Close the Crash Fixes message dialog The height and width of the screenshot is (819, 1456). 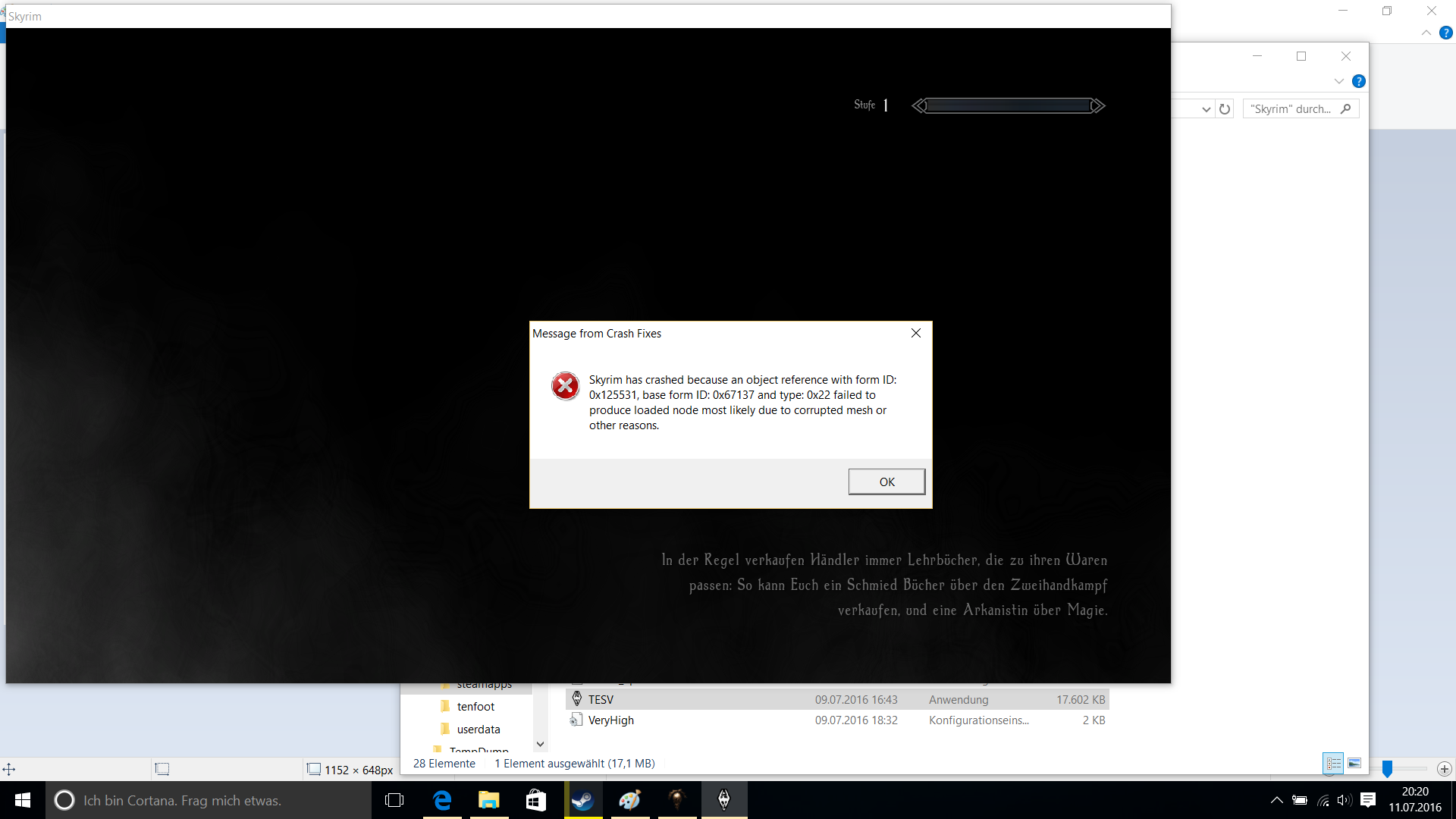coord(916,333)
